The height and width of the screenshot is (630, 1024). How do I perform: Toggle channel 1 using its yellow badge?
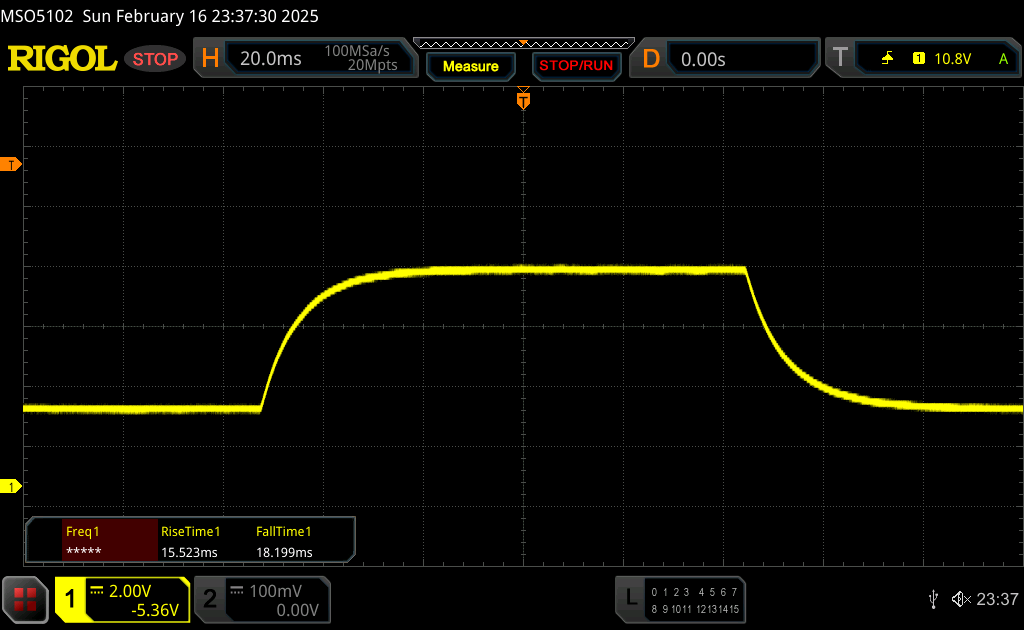(71, 599)
